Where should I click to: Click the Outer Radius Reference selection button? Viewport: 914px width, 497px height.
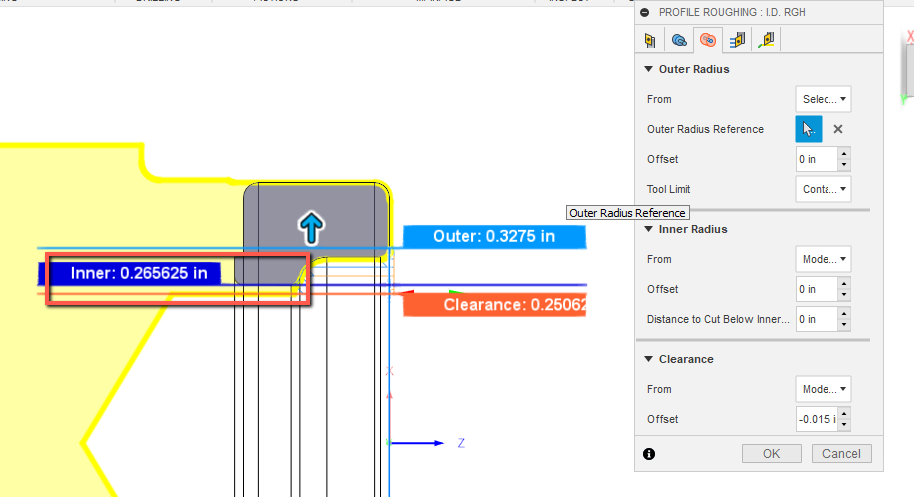(808, 129)
